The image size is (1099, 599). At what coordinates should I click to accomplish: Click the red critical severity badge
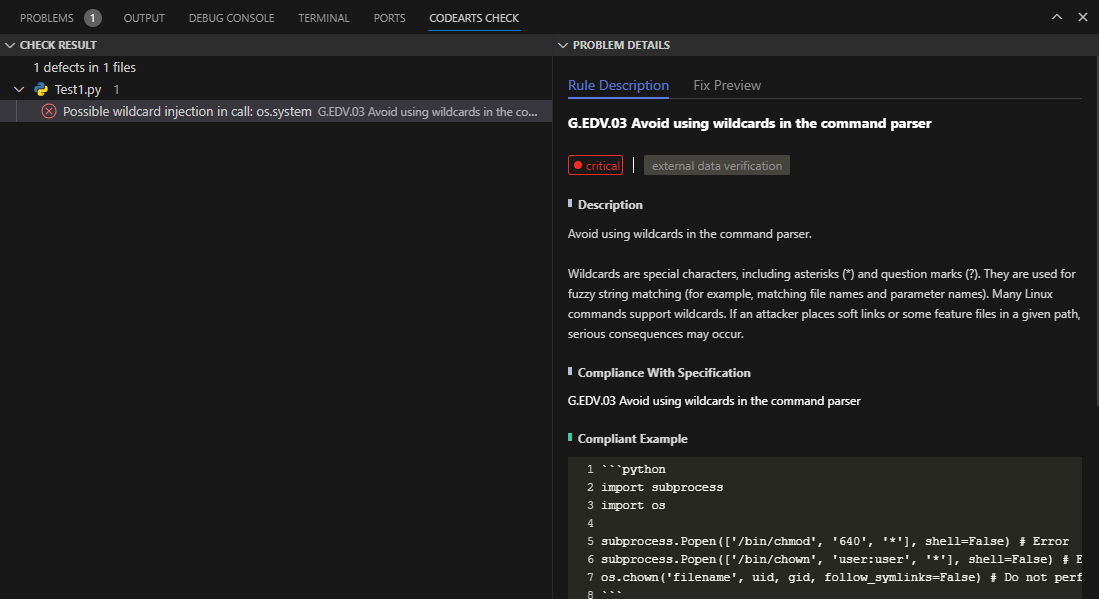595,166
